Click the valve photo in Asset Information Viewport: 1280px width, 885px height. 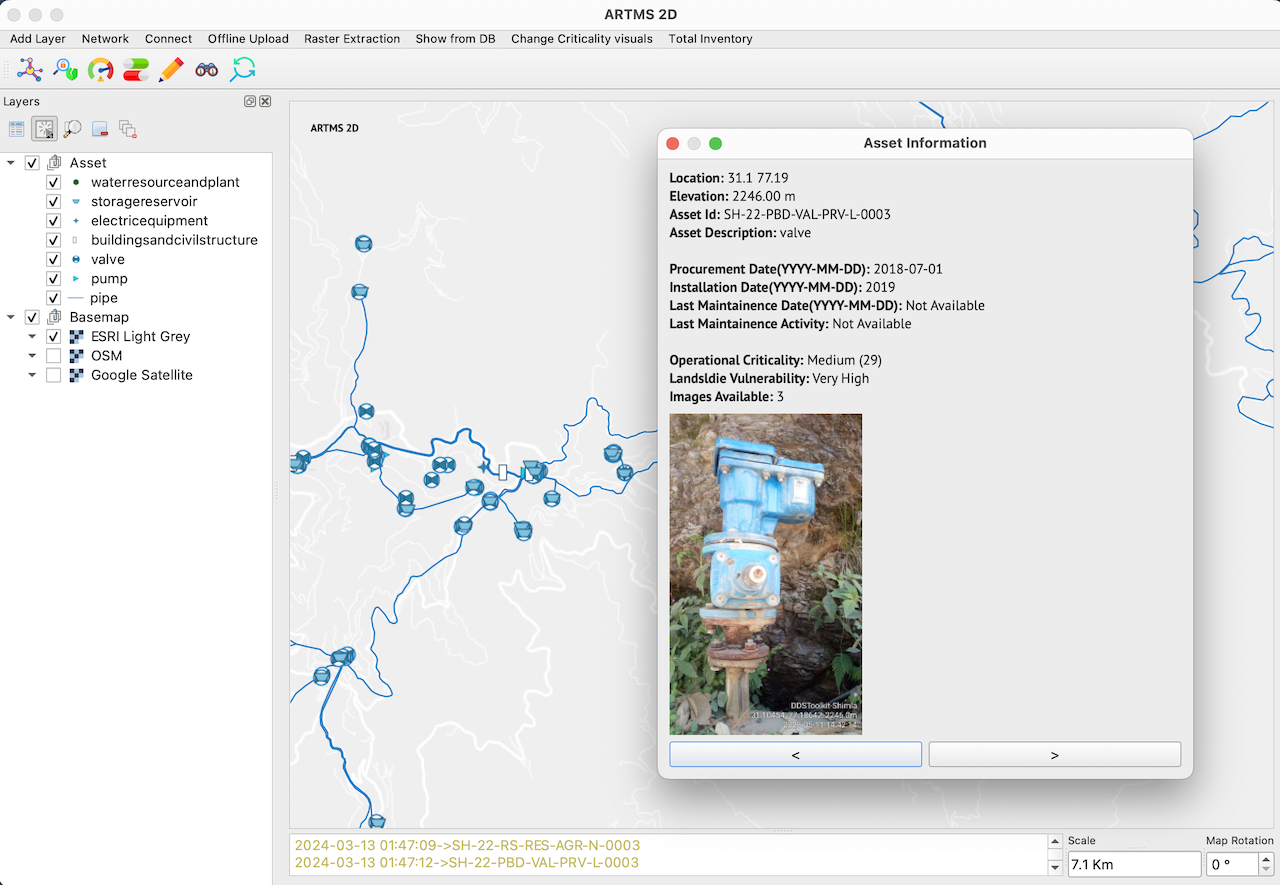[766, 574]
